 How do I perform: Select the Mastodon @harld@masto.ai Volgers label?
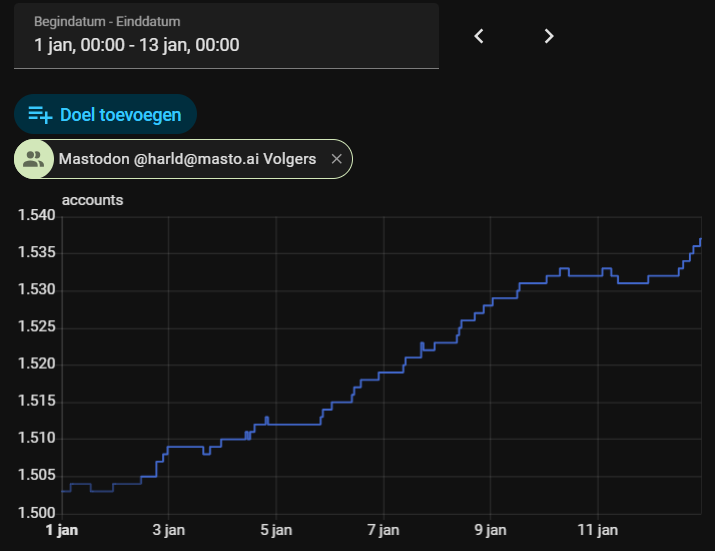coord(187,159)
